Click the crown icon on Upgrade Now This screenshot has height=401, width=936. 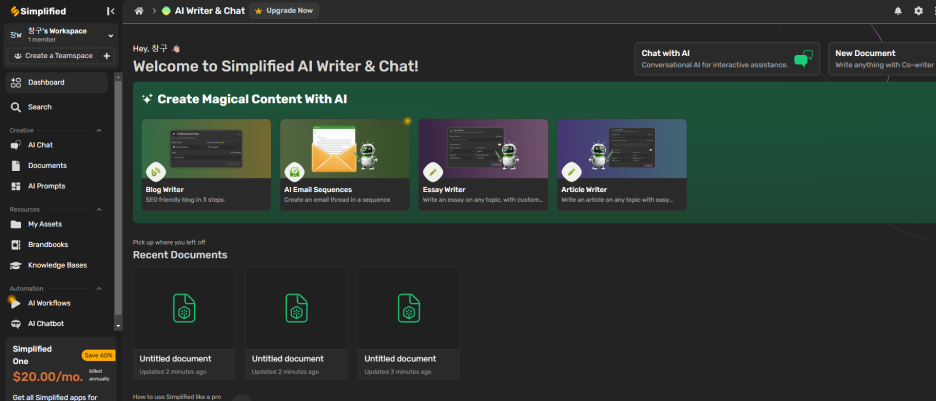258,11
